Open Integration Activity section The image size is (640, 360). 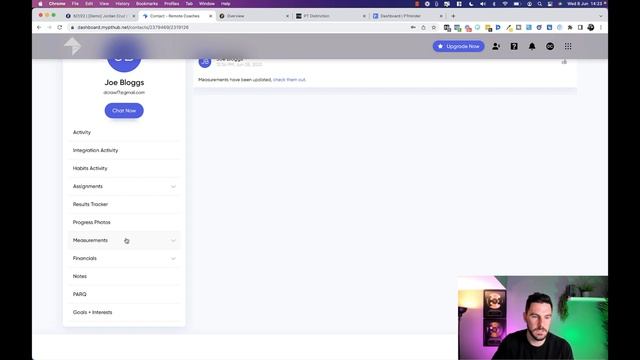124,150
